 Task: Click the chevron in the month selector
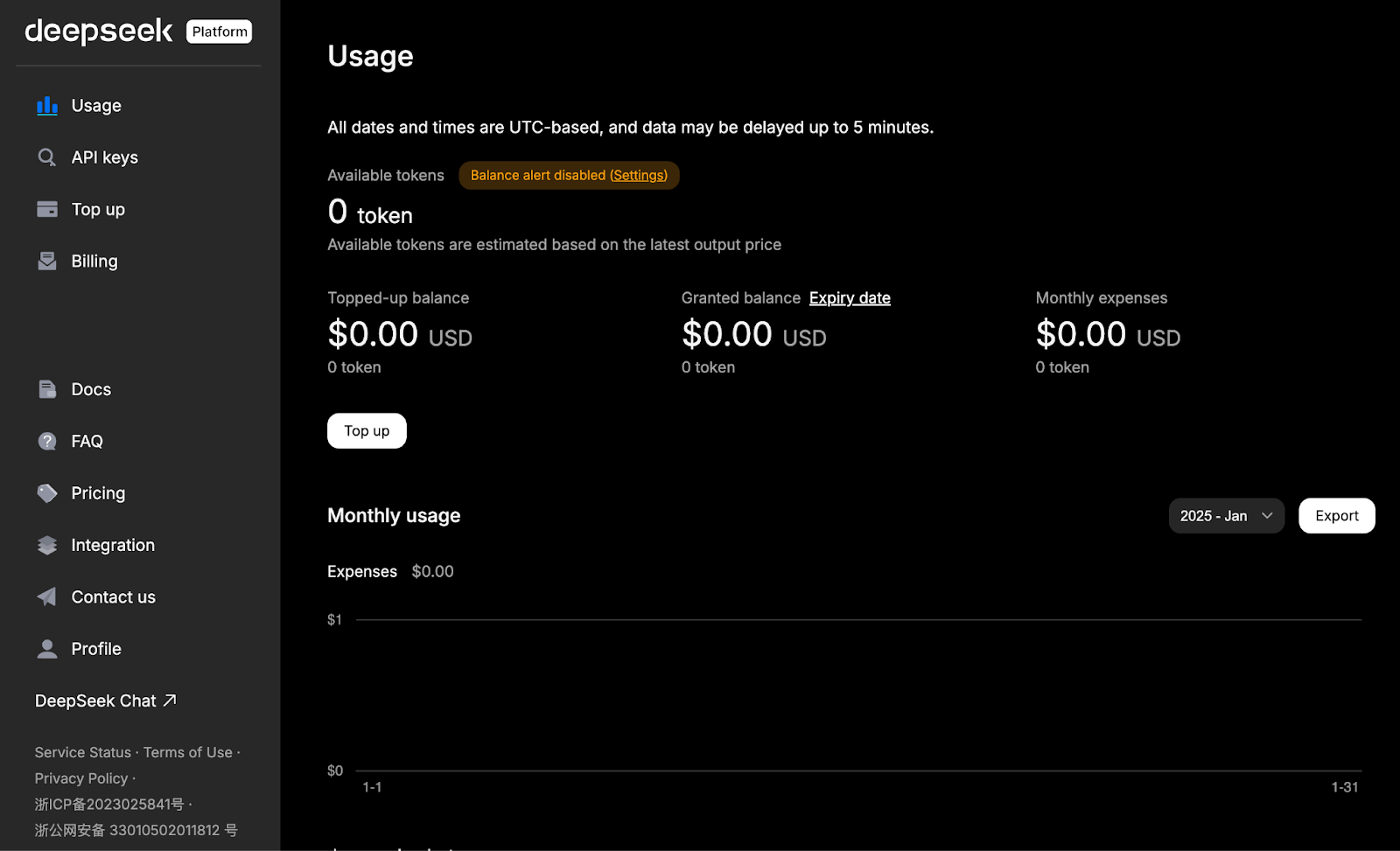(x=1267, y=516)
